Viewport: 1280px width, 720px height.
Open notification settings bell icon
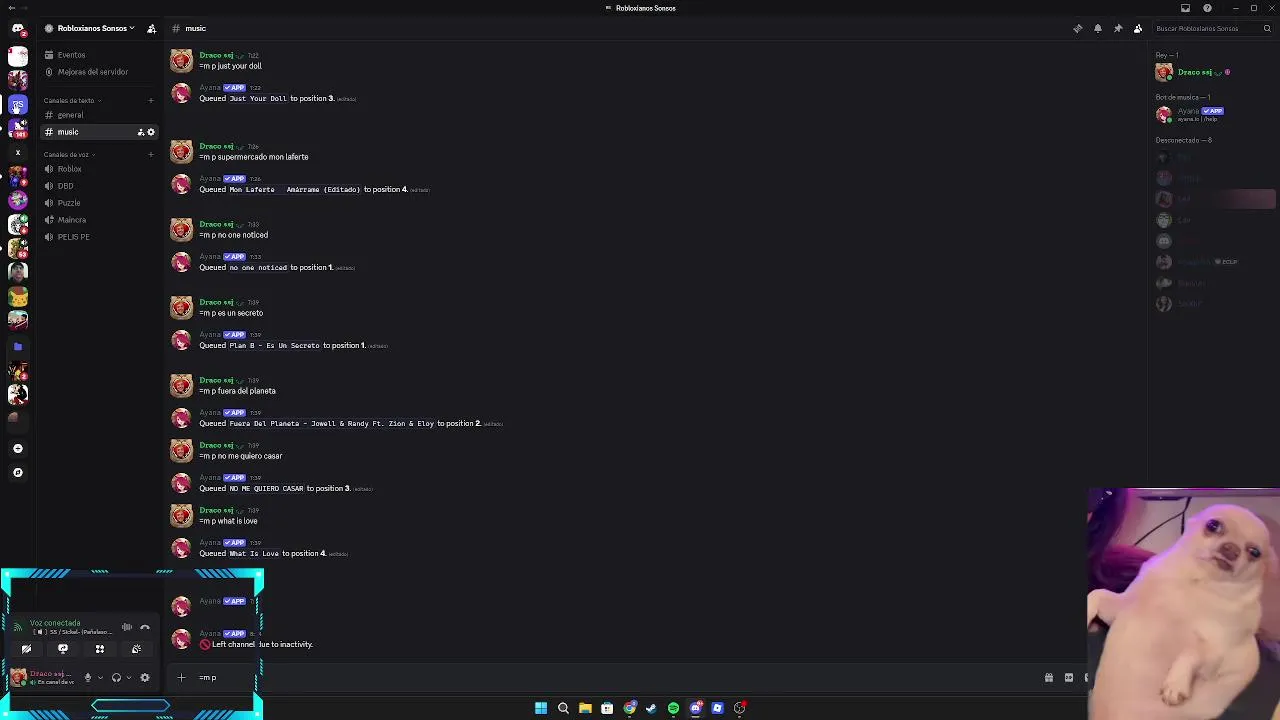point(1097,28)
